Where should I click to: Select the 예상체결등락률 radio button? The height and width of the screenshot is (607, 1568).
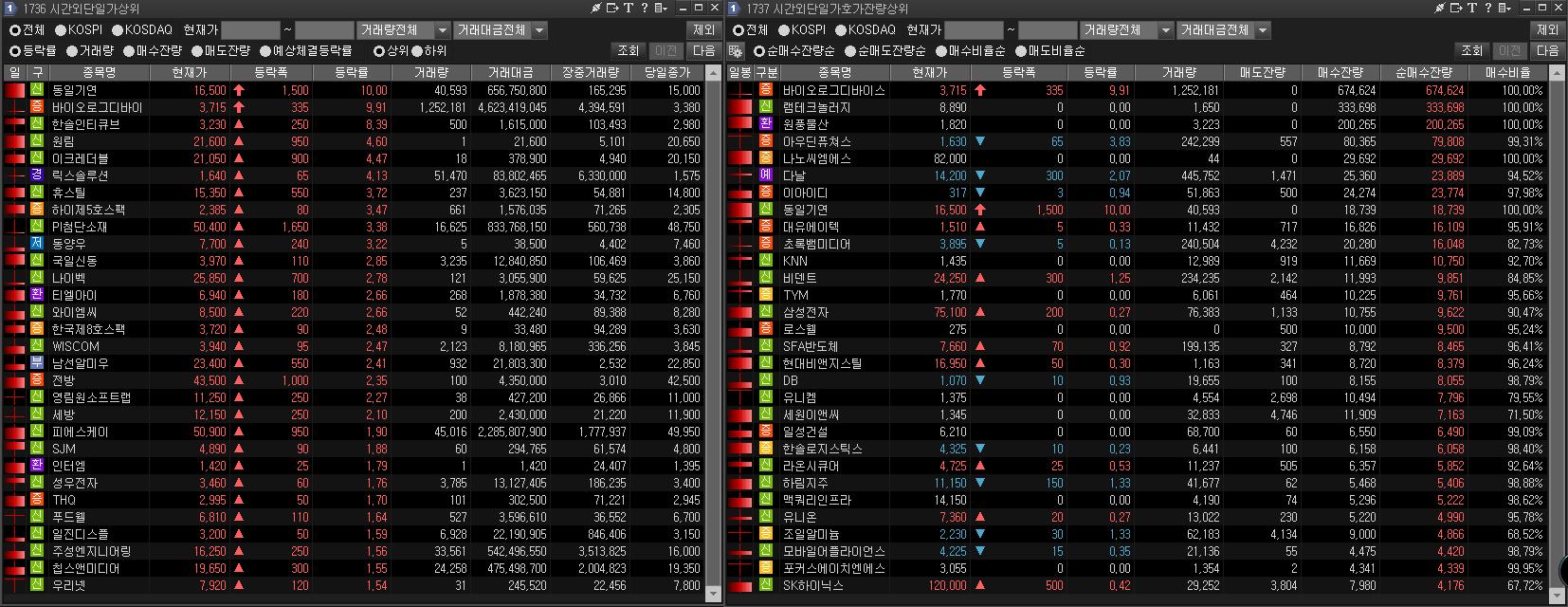pyautogui.click(x=265, y=50)
